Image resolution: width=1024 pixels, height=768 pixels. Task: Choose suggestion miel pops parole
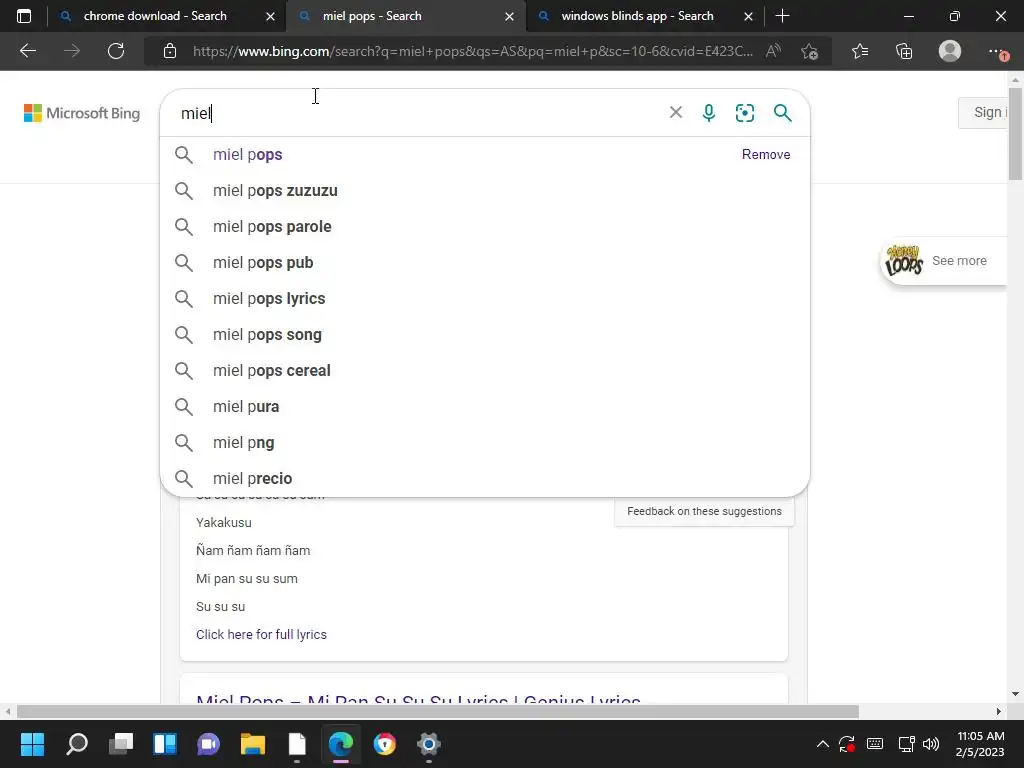(x=485, y=227)
